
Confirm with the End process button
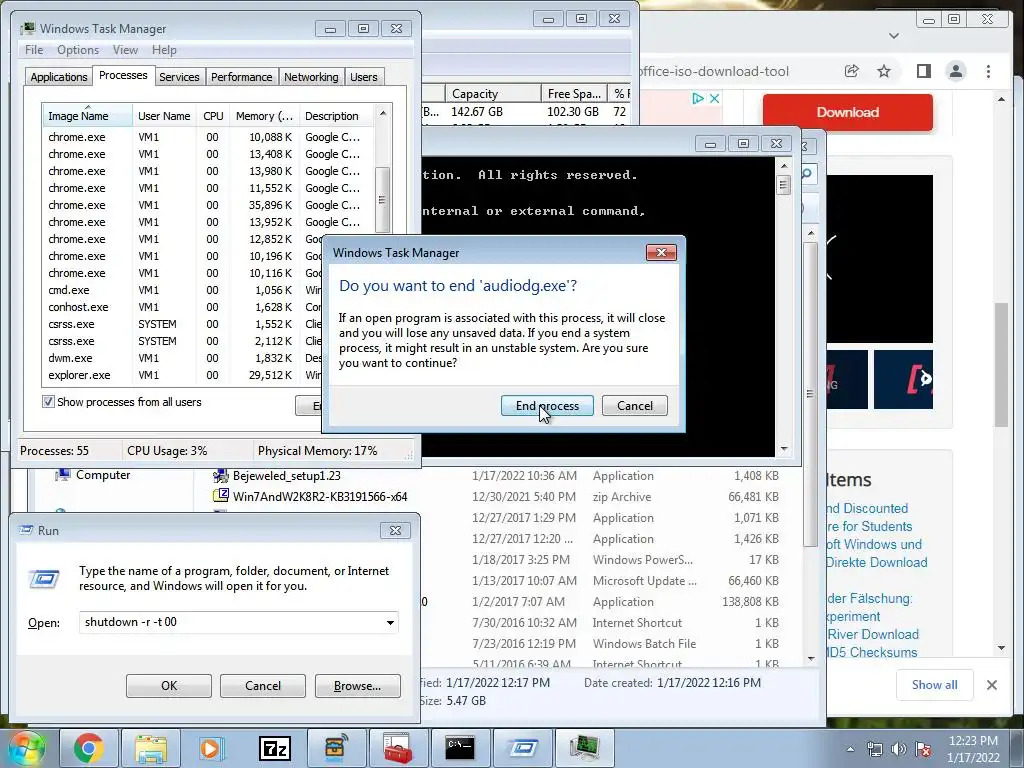pyautogui.click(x=547, y=406)
